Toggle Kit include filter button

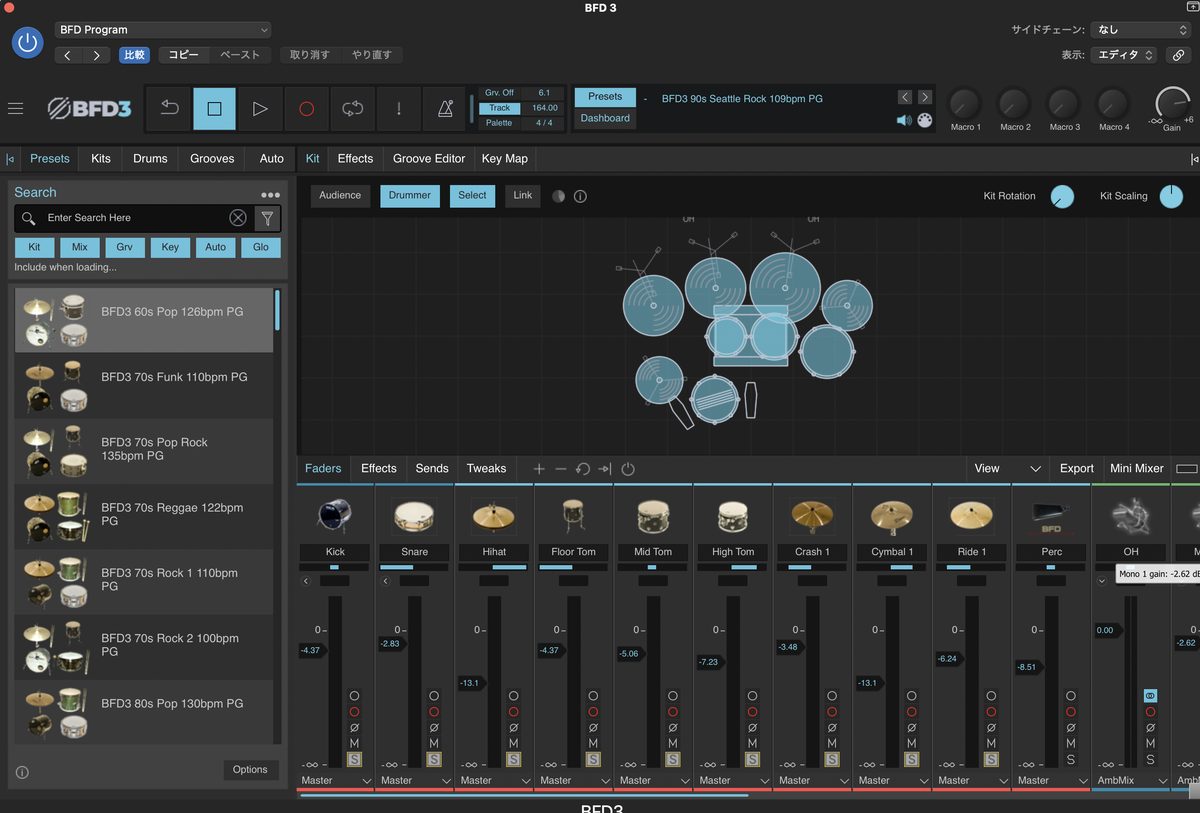(34, 247)
